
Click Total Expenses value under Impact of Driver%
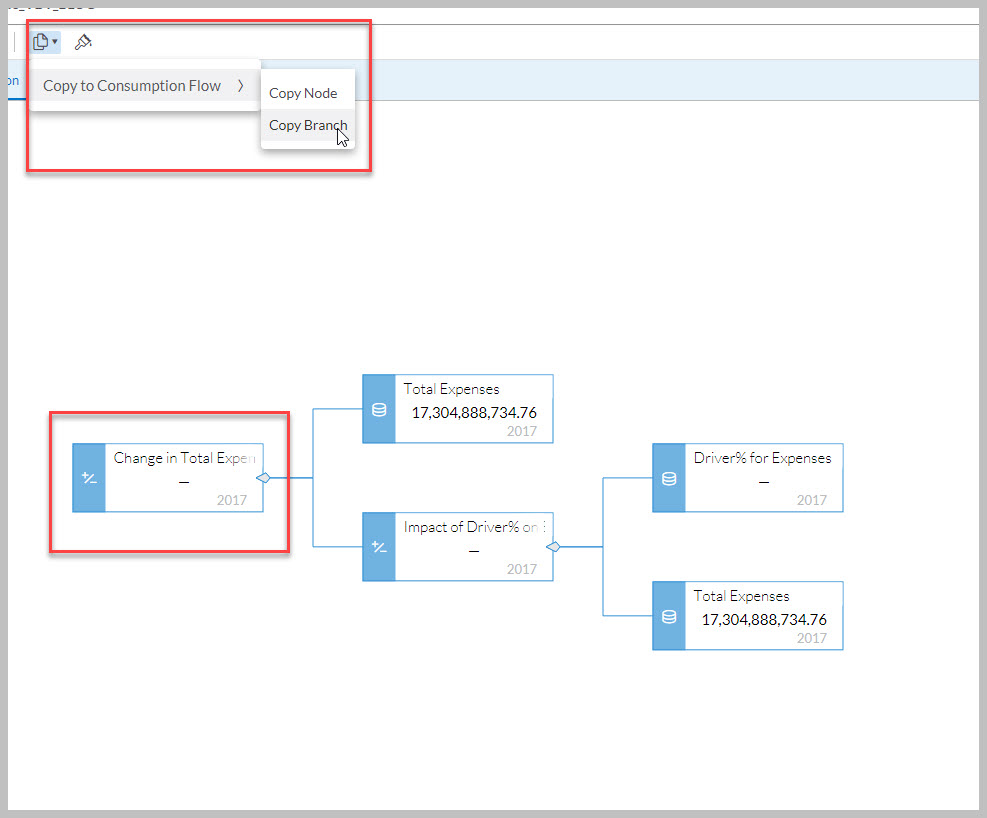[x=764, y=619]
